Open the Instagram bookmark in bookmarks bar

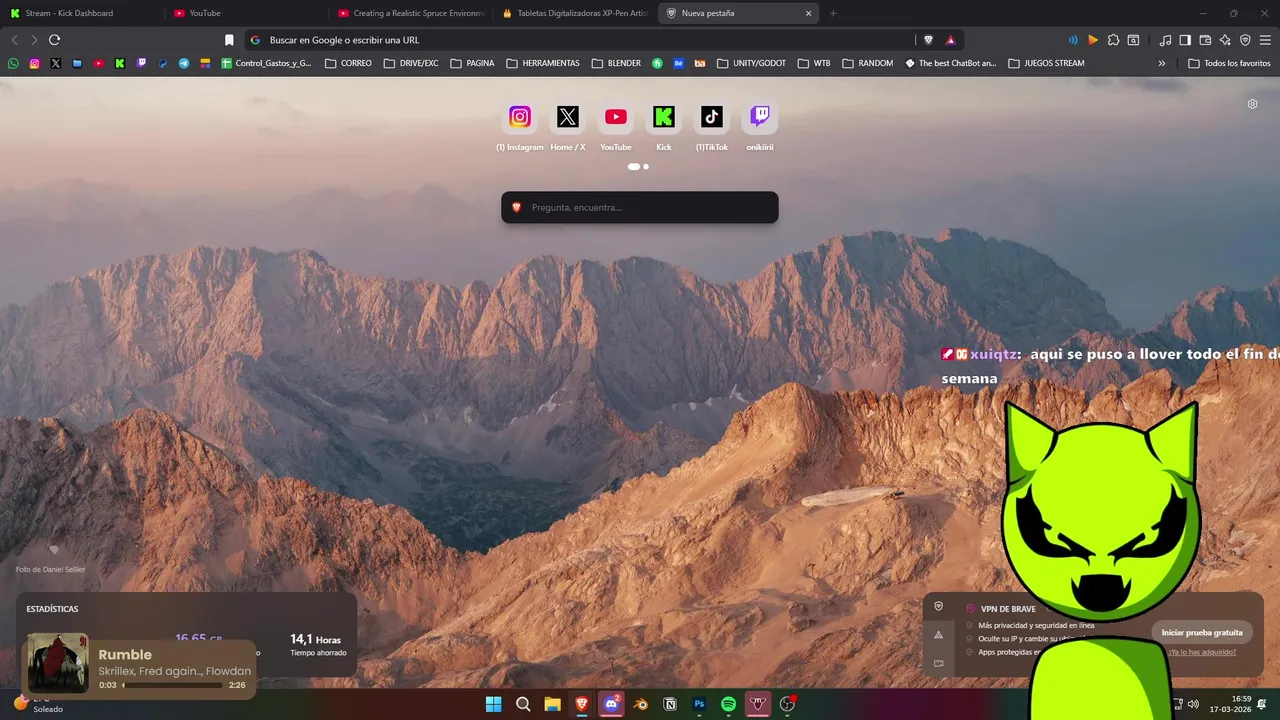click(34, 63)
